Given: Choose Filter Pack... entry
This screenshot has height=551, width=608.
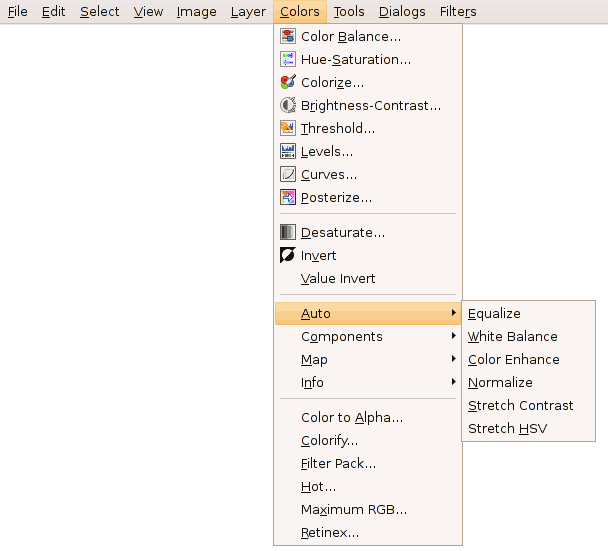Looking at the screenshot, I should [368, 463].
